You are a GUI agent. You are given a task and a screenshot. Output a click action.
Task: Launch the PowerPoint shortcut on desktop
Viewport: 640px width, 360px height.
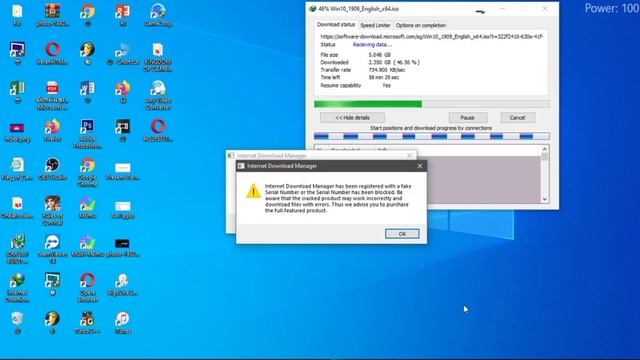(122, 11)
